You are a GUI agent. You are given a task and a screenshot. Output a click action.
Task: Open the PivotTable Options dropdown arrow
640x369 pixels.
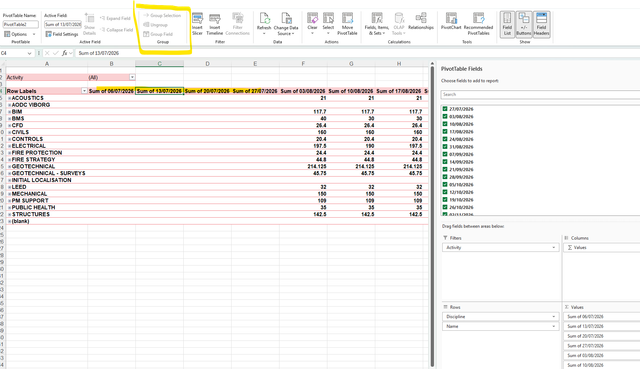34,34
